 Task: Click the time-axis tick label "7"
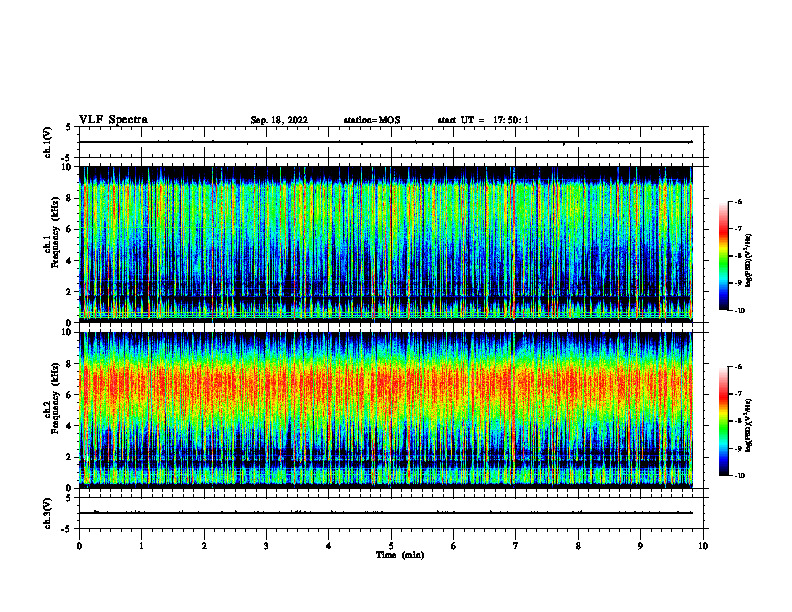516,546
